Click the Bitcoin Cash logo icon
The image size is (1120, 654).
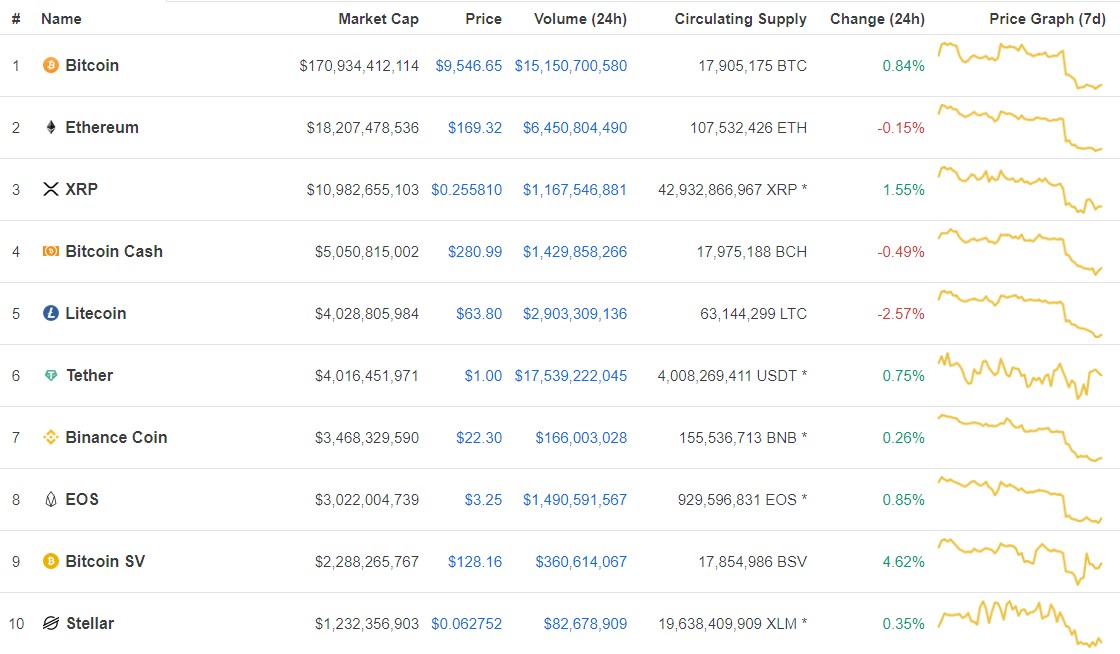(50, 251)
